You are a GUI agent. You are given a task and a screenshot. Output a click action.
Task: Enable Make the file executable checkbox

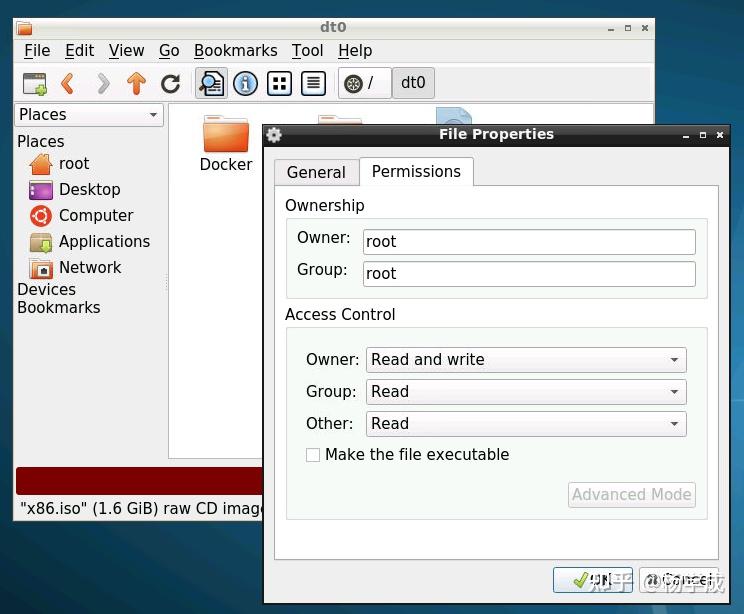tap(313, 455)
